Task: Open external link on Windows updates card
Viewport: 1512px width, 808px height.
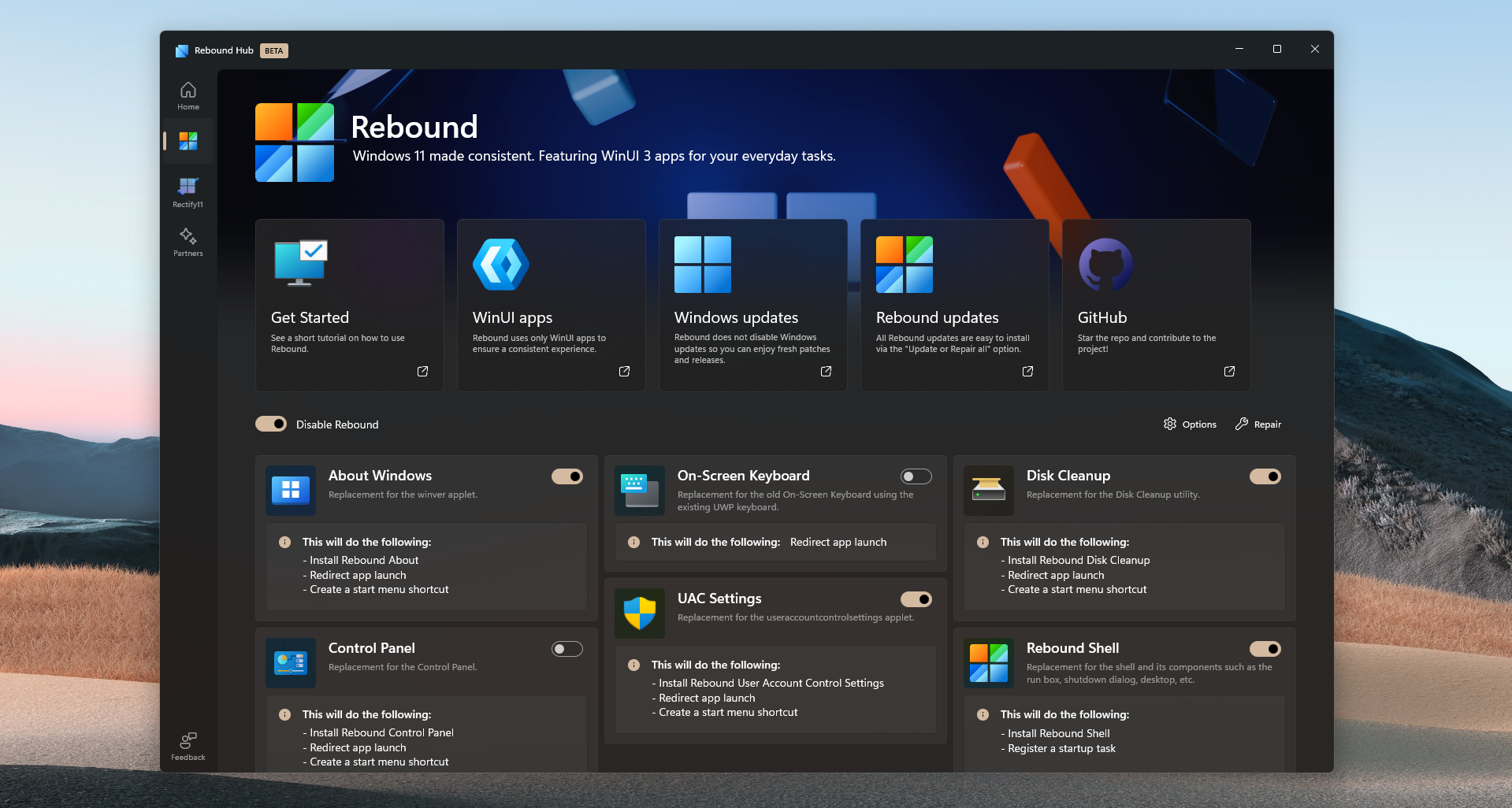Action: point(826,371)
